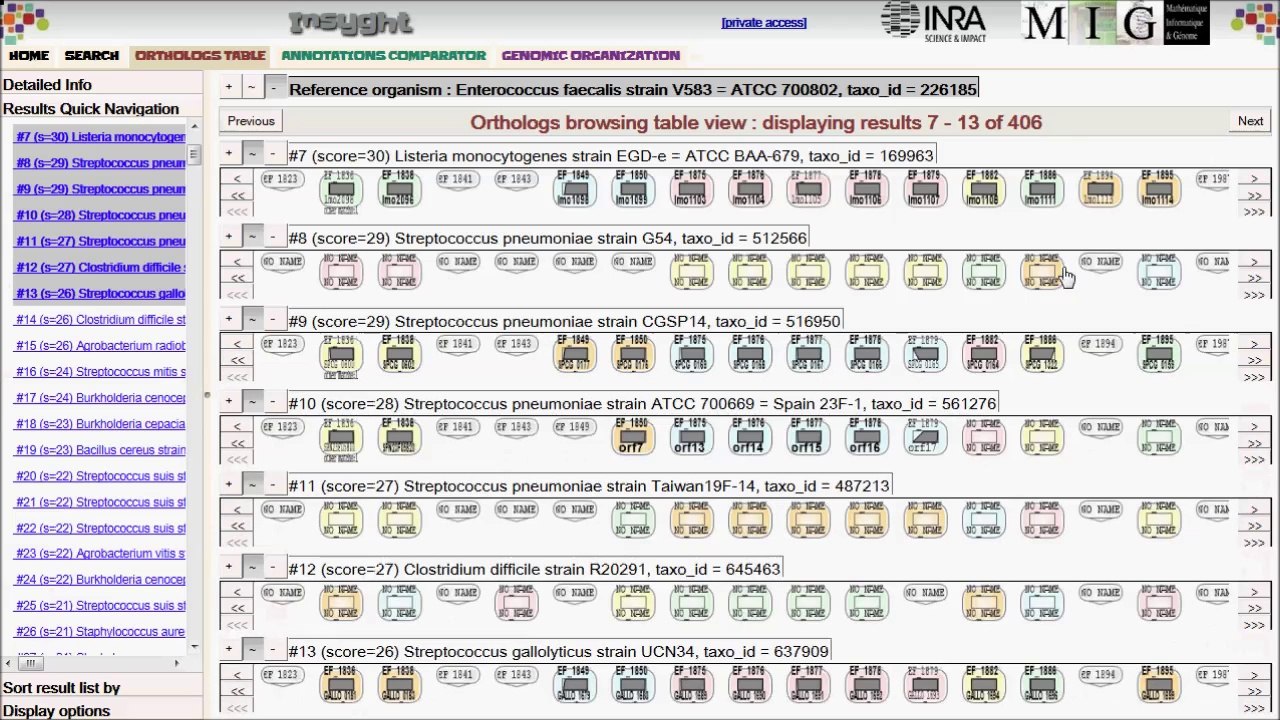Move #11 Taiwan19F-14 track one step right
This screenshot has height=720, width=1280.
1254,510
